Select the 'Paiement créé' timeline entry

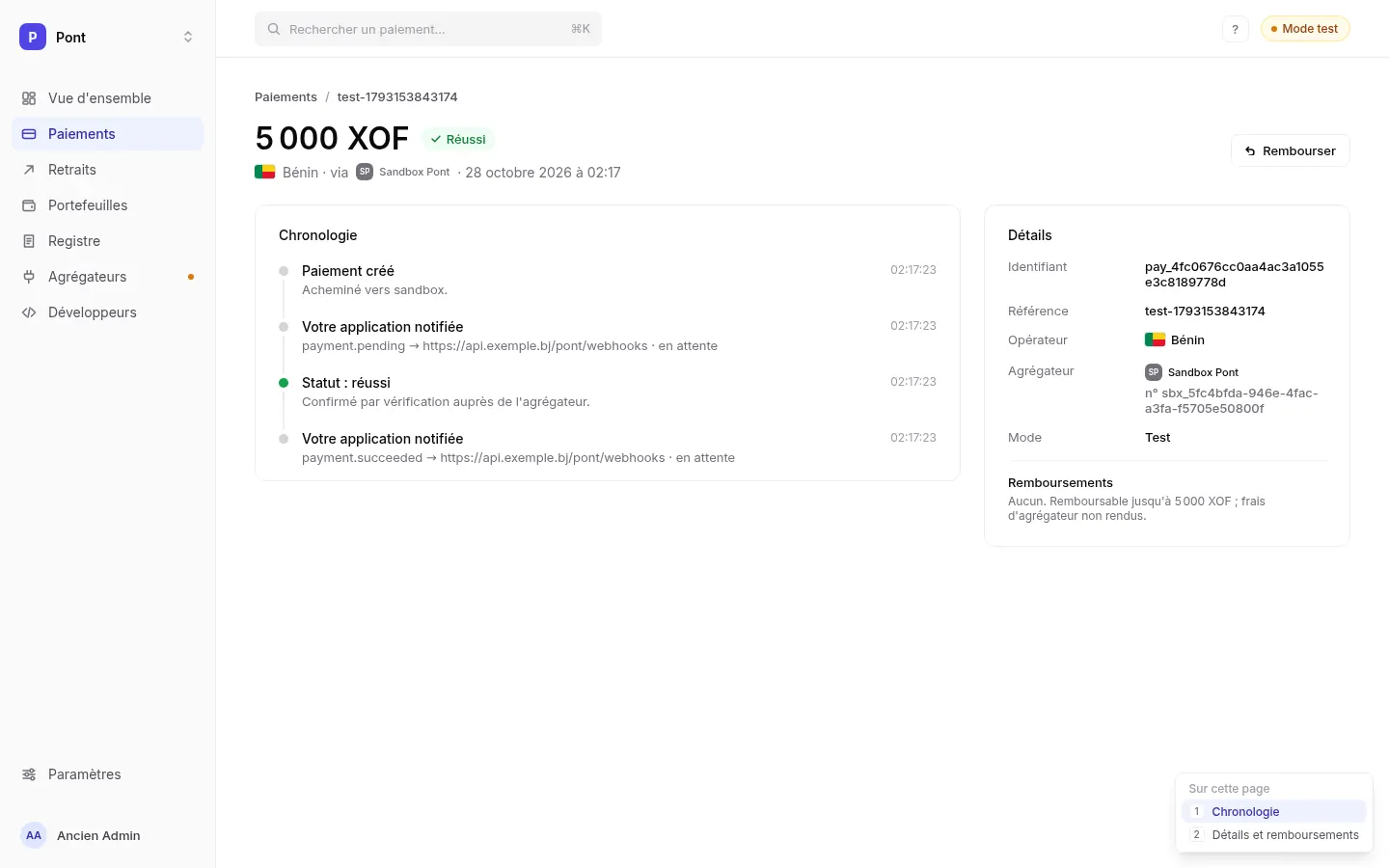tap(608, 280)
